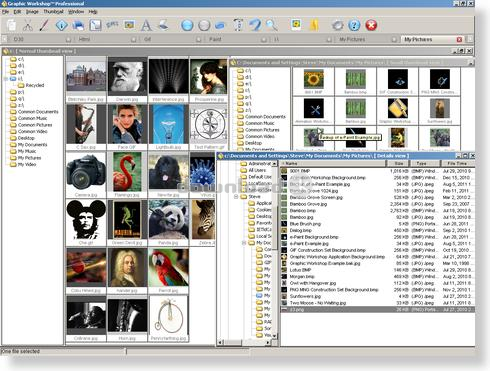
Task: Open the Image menu
Action: (32, 12)
